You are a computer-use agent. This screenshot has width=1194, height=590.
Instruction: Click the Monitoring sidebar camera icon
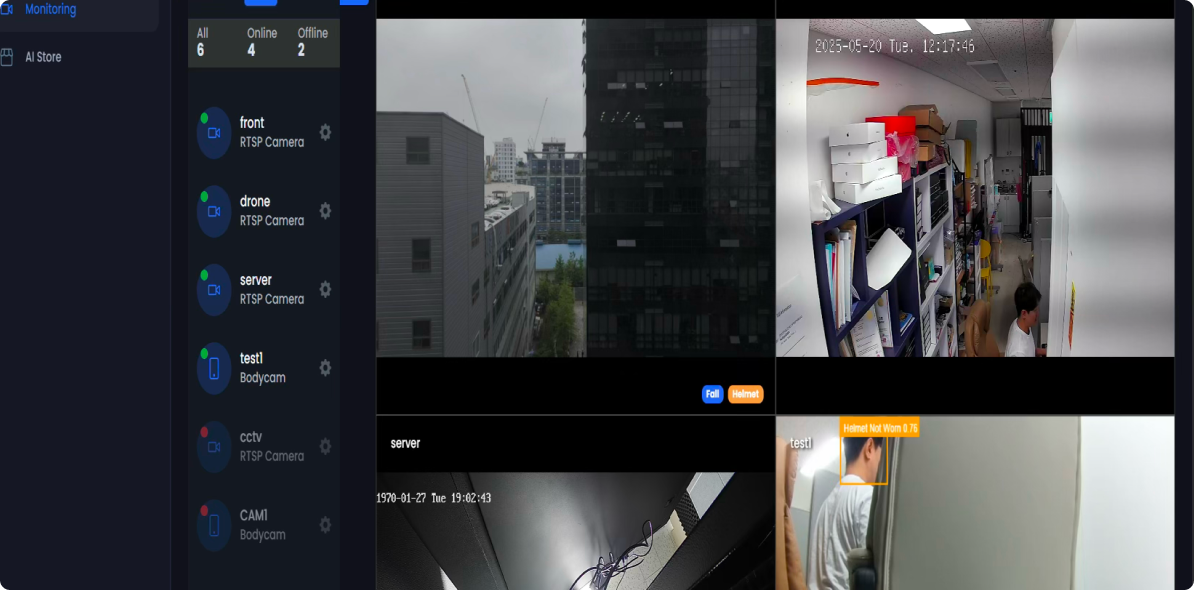[x=7, y=9]
